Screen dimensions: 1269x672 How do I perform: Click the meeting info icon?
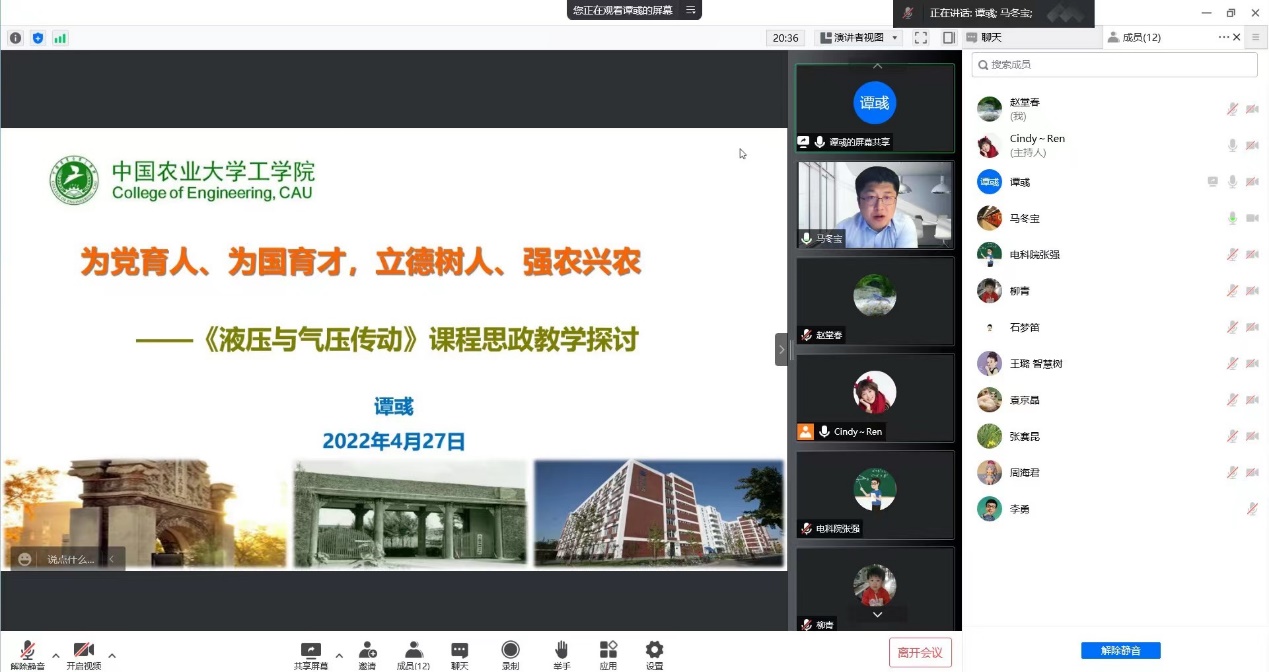(15, 38)
